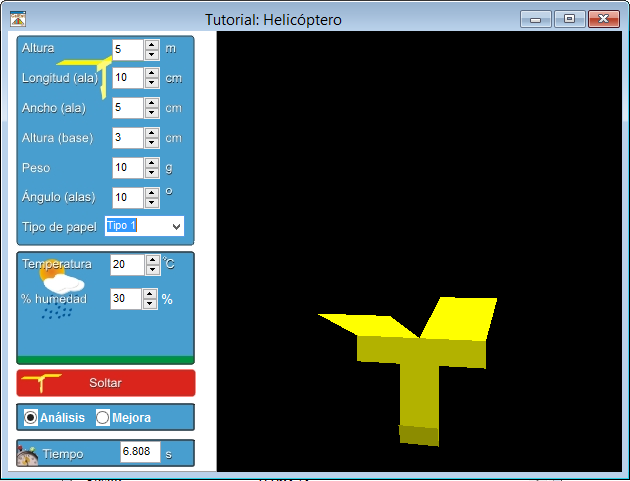Screen dimensions: 630x481
Task: Click the helicopter icon on the Soltar button
Action: pos(44,382)
